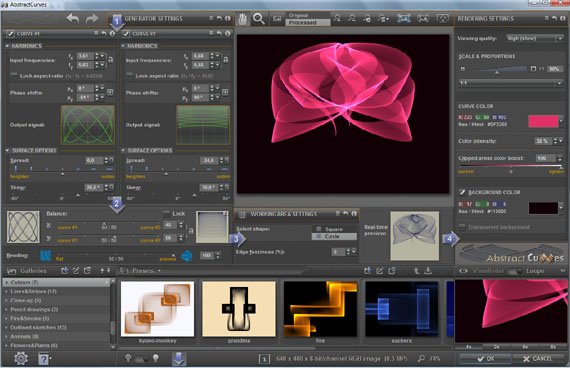Toggle Background Color checkbox

462,192
